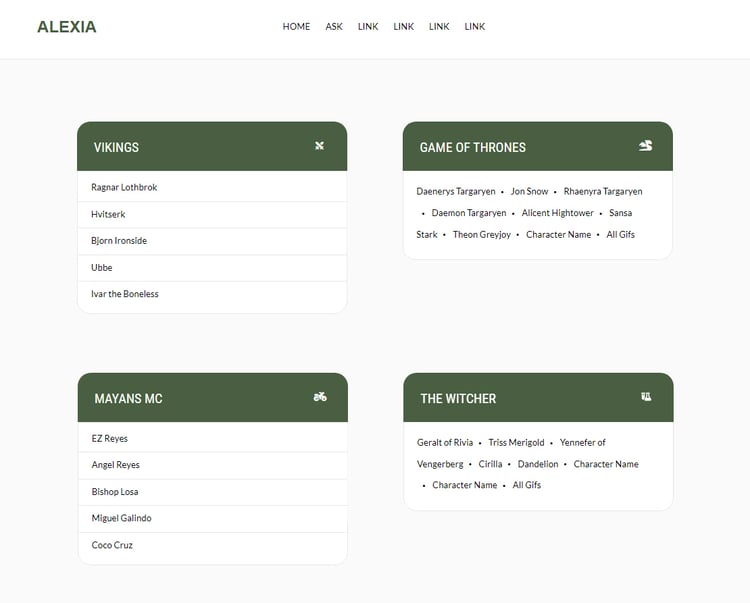Screen dimensions: 750x603
Task: Choose Bjorn Ironside from Vikings list
Action: [212, 241]
